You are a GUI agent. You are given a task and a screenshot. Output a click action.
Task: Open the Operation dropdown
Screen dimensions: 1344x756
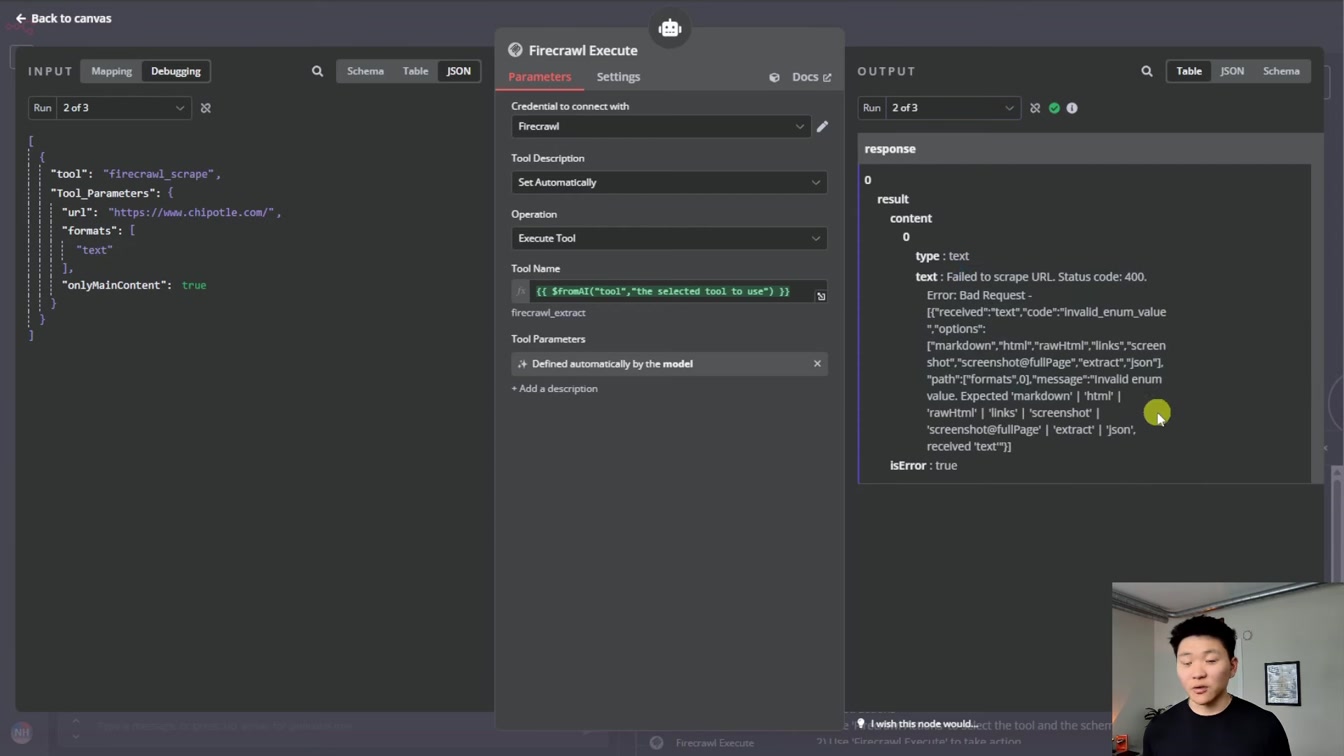tap(669, 238)
